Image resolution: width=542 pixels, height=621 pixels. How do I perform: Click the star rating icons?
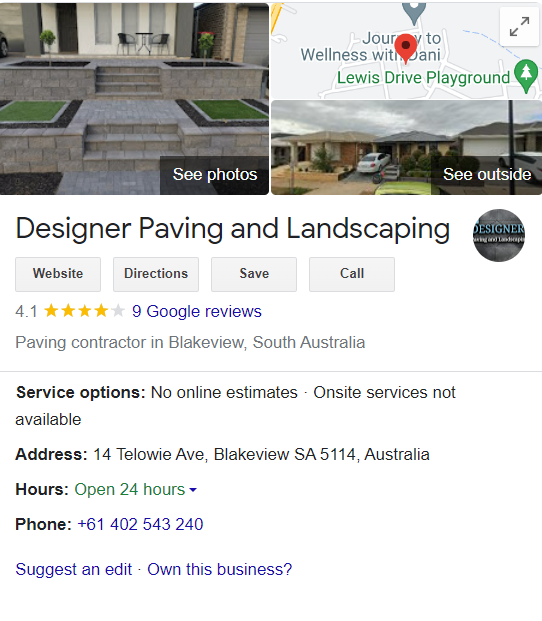click(x=84, y=311)
